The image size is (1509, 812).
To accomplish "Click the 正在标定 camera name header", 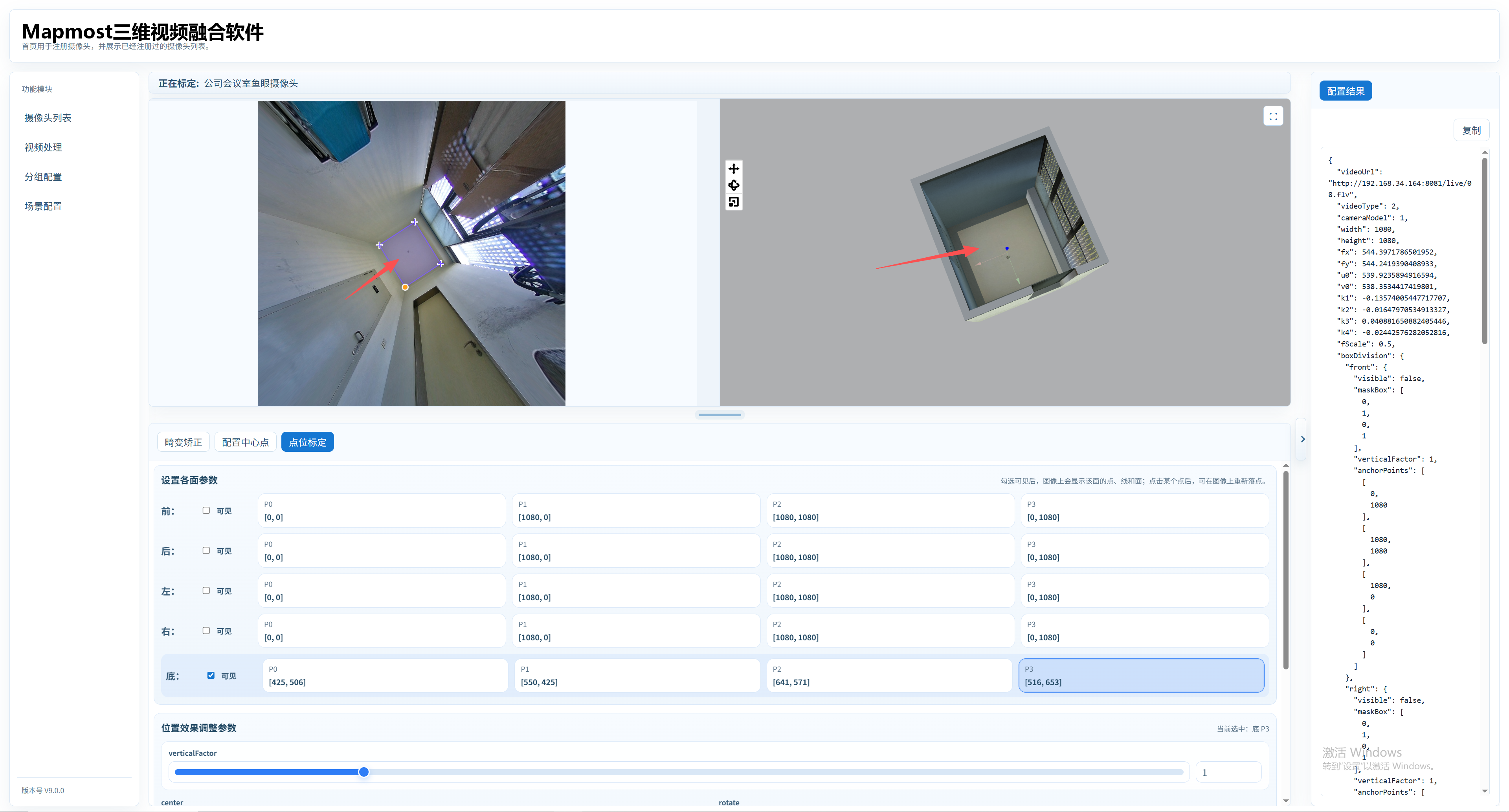I will coord(228,83).
